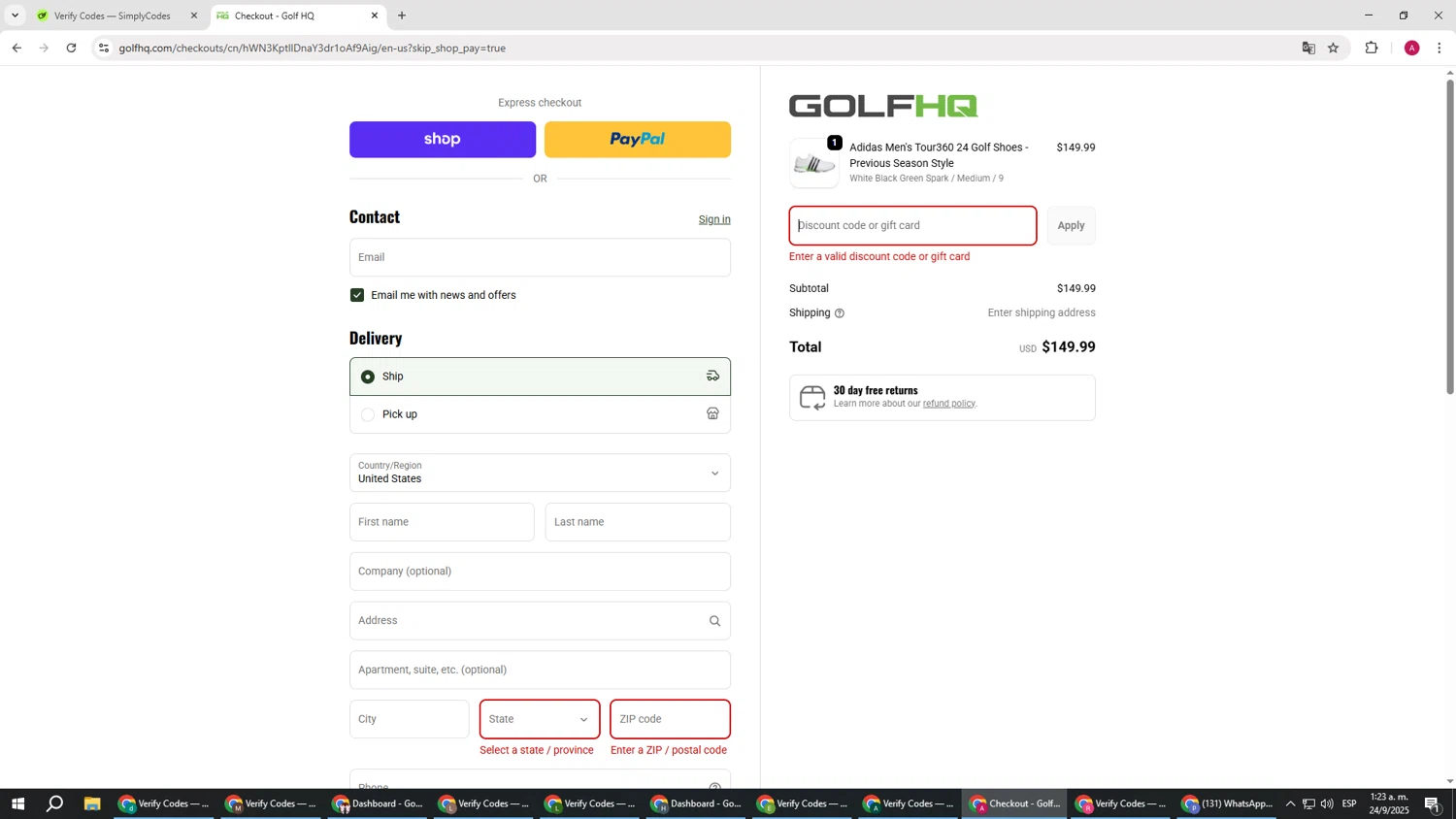The image size is (1456, 819).
Task: Click the shipping info help icon
Action: (840, 313)
